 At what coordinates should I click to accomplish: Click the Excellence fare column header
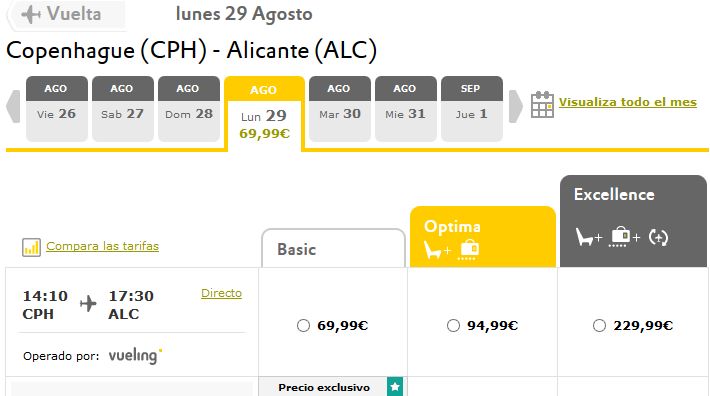(x=633, y=221)
